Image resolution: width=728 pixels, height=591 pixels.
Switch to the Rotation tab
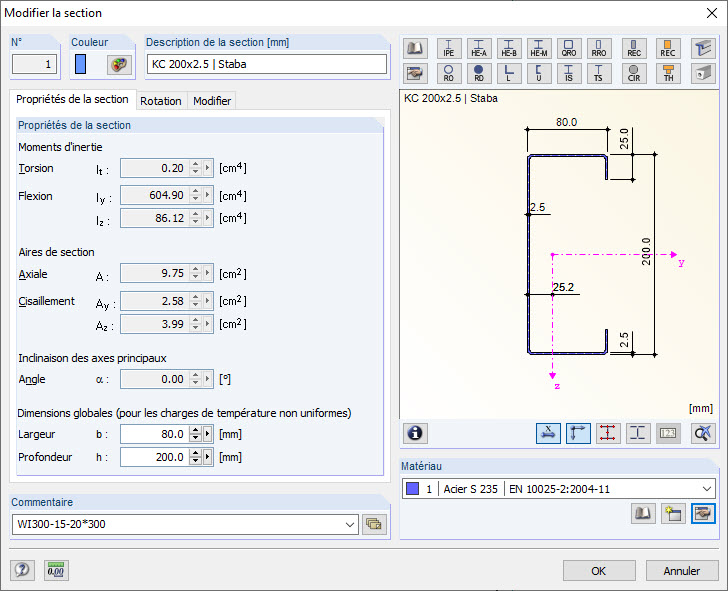click(161, 101)
